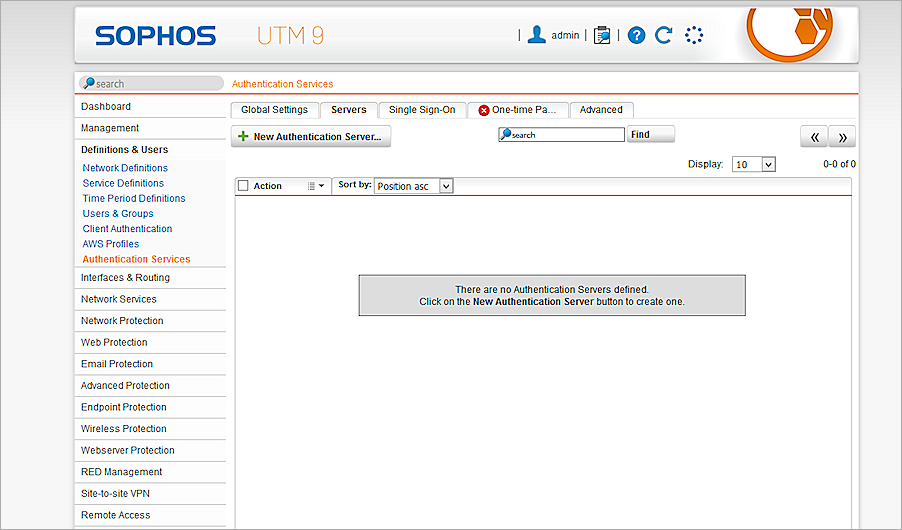Expand Remote Access menu
The height and width of the screenshot is (530, 902).
(x=150, y=515)
